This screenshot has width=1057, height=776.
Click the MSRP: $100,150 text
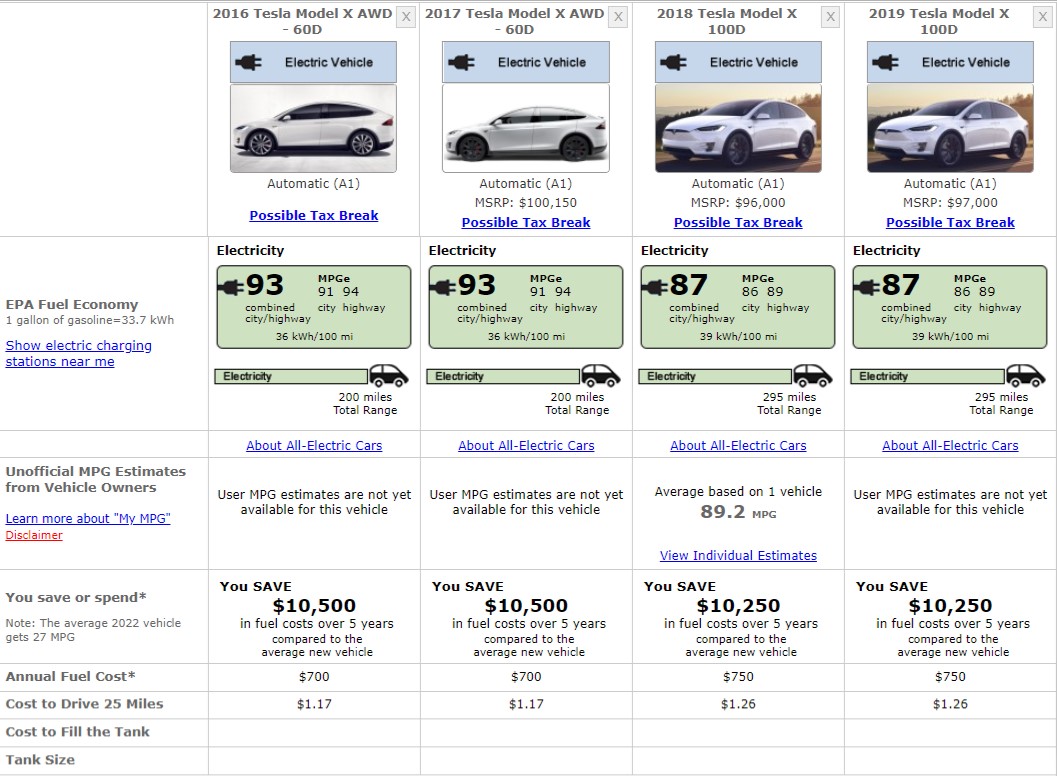(526, 203)
